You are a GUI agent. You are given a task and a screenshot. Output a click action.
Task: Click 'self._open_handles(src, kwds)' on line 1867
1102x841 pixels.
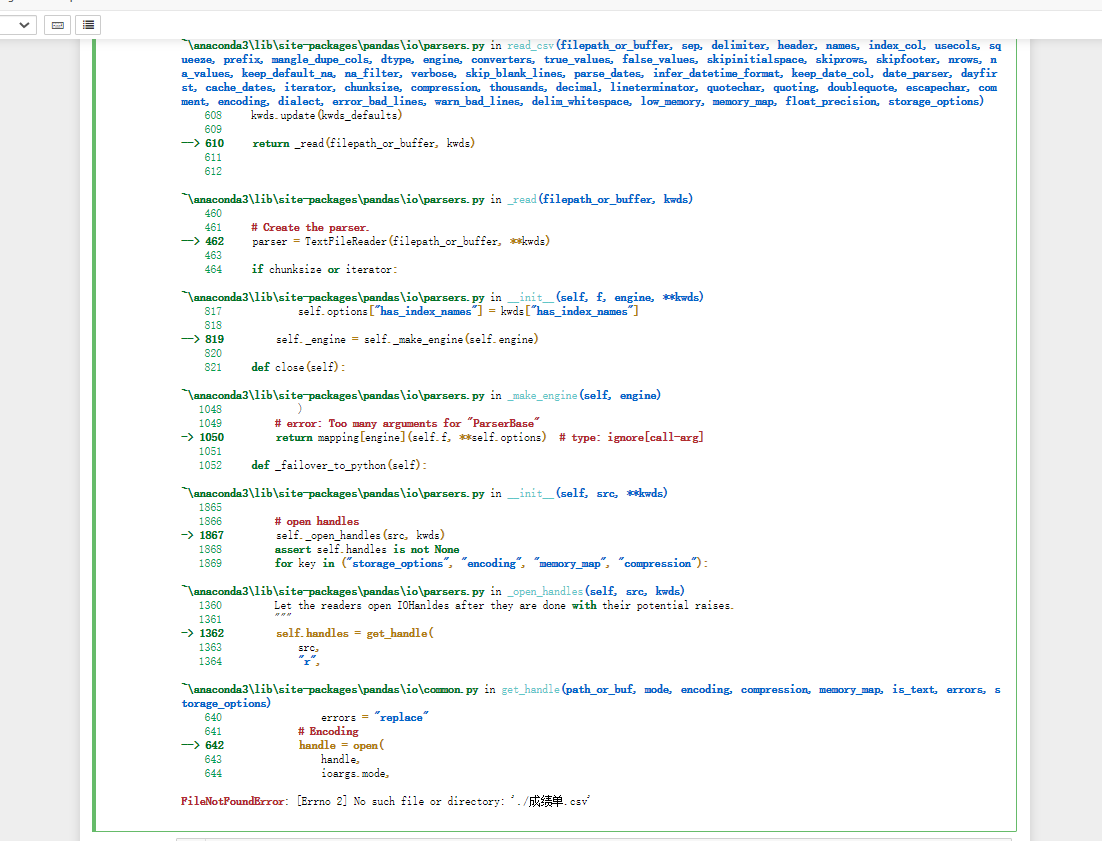[x=360, y=535]
